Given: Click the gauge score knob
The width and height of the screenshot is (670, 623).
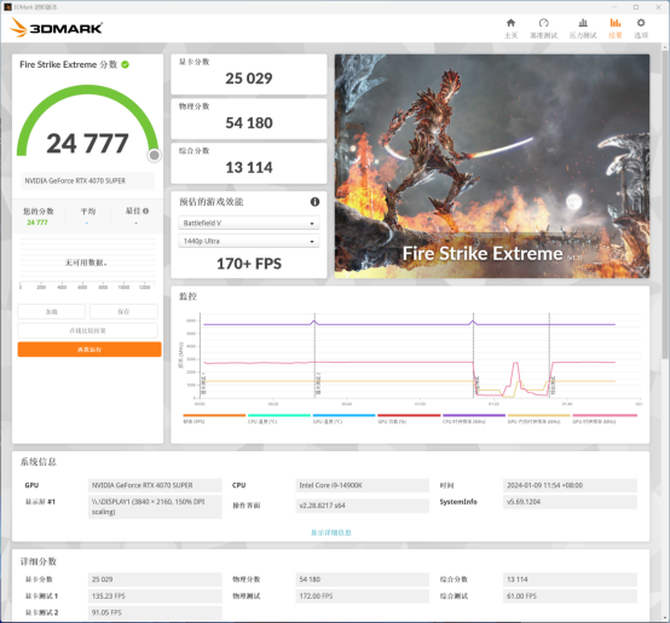Looking at the screenshot, I should click(x=154, y=156).
